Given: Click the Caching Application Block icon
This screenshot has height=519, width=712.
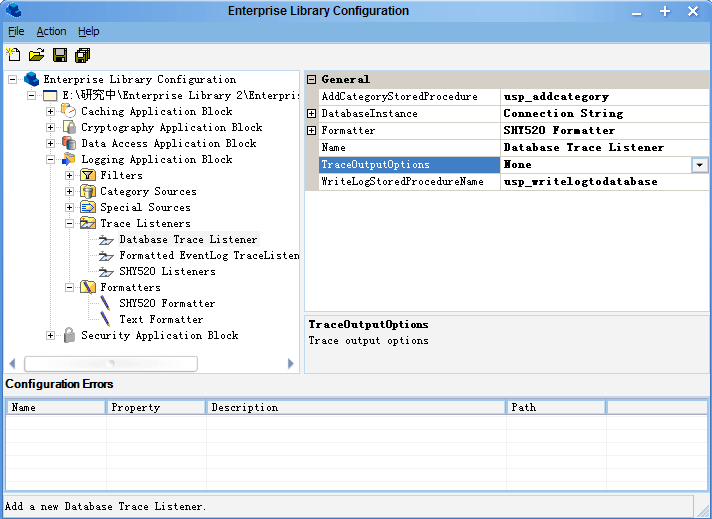Looking at the screenshot, I should [x=69, y=111].
